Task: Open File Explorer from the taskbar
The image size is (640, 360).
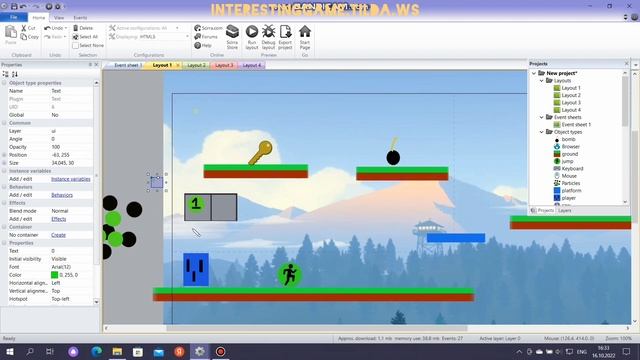Action: (117, 351)
